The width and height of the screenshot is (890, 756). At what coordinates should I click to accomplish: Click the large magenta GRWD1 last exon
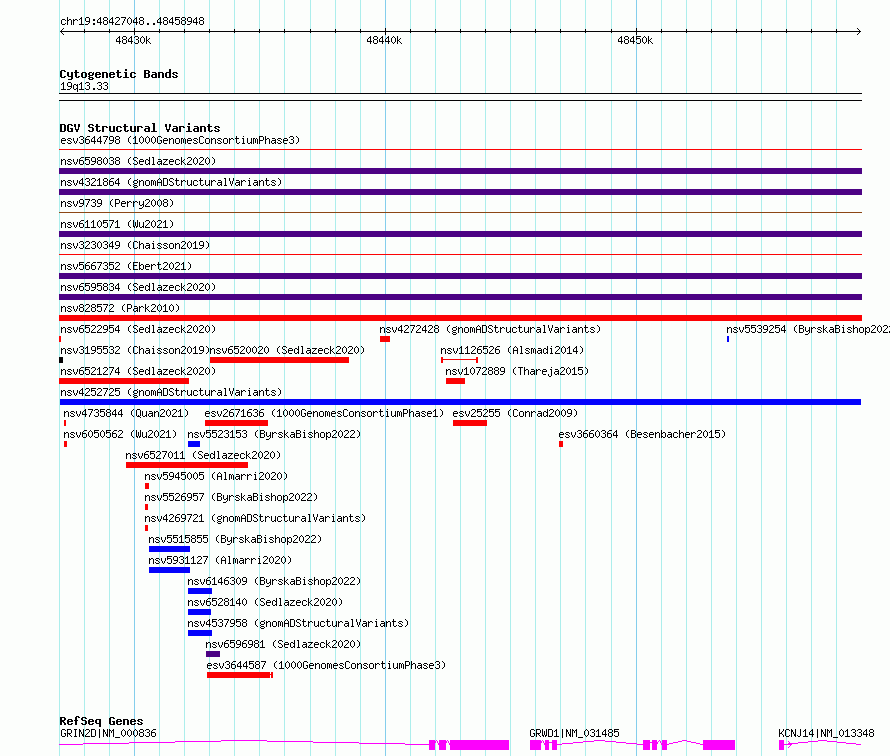tap(719, 745)
